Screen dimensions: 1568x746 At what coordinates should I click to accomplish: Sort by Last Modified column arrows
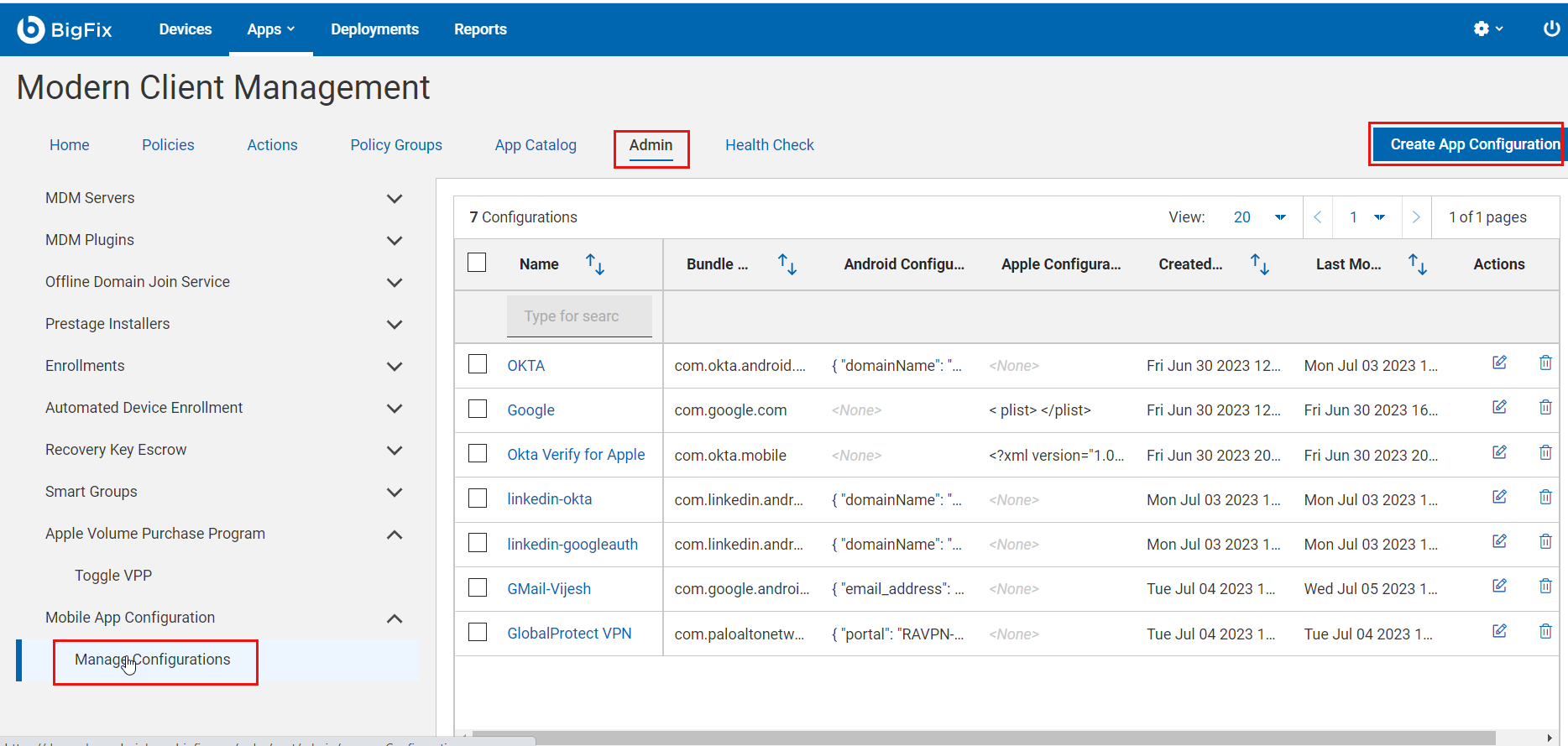coord(1417,264)
